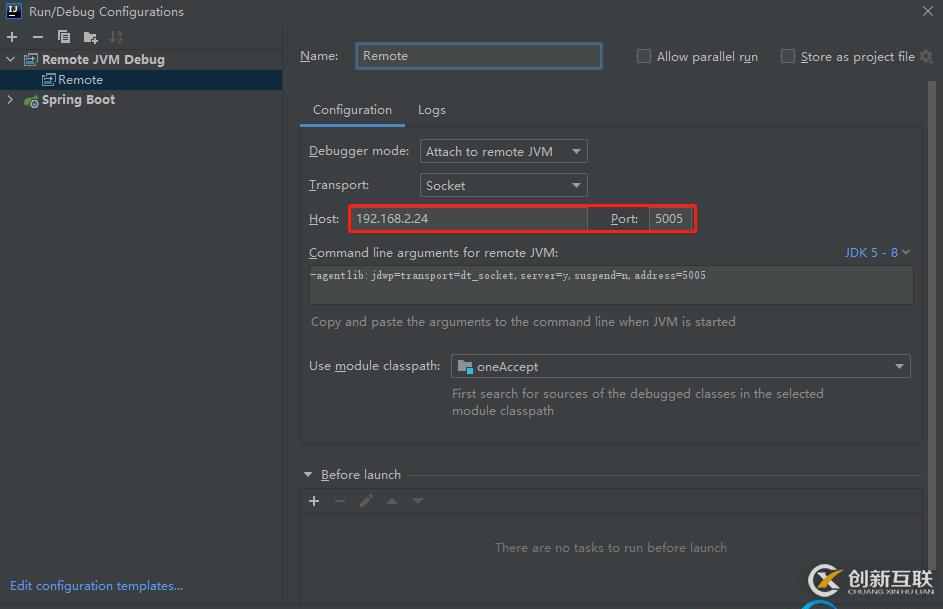This screenshot has height=609, width=943.
Task: Click the Add New Configuration plus icon
Action: click(x=12, y=37)
